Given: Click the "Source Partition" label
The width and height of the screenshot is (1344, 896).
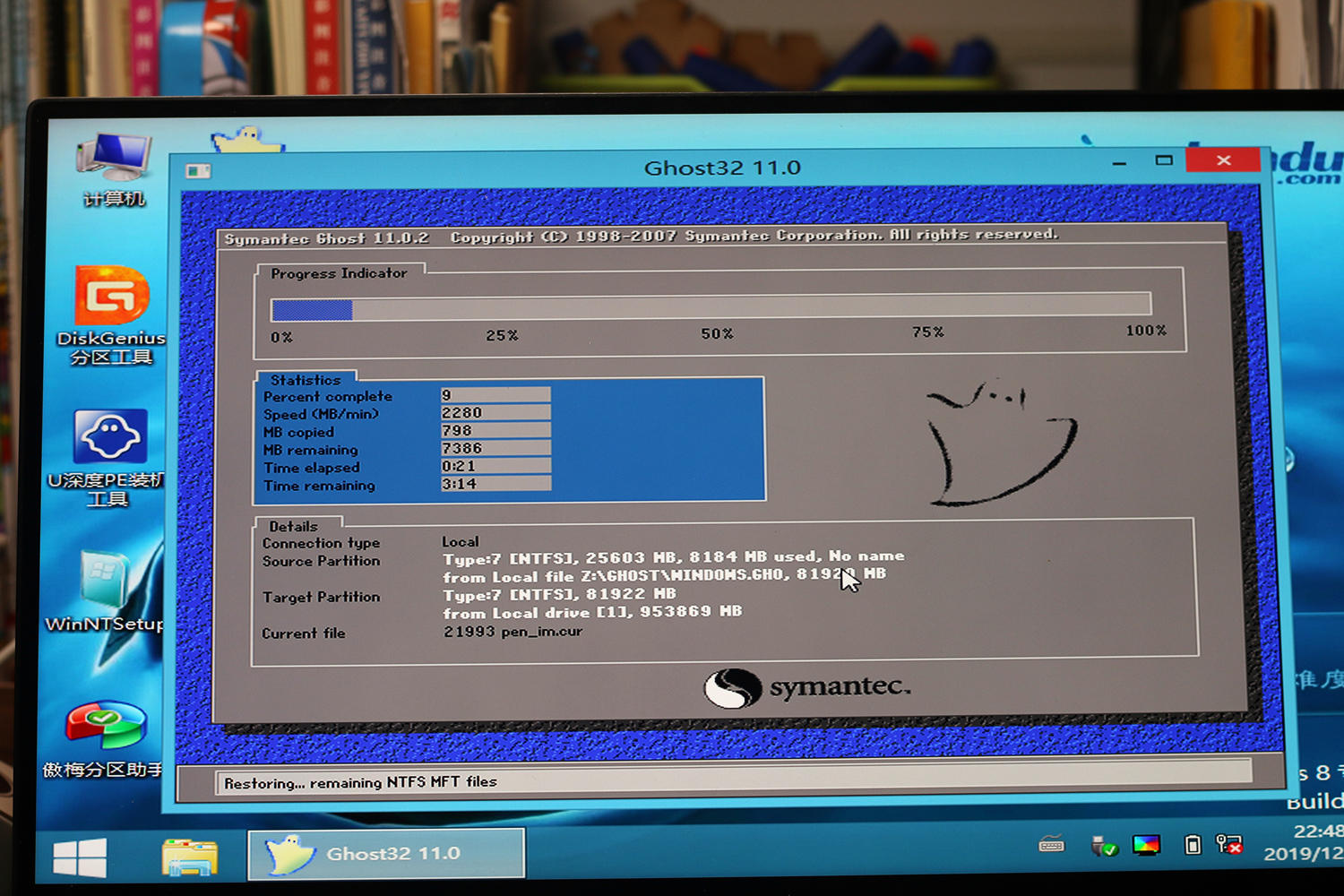Looking at the screenshot, I should click(321, 561).
